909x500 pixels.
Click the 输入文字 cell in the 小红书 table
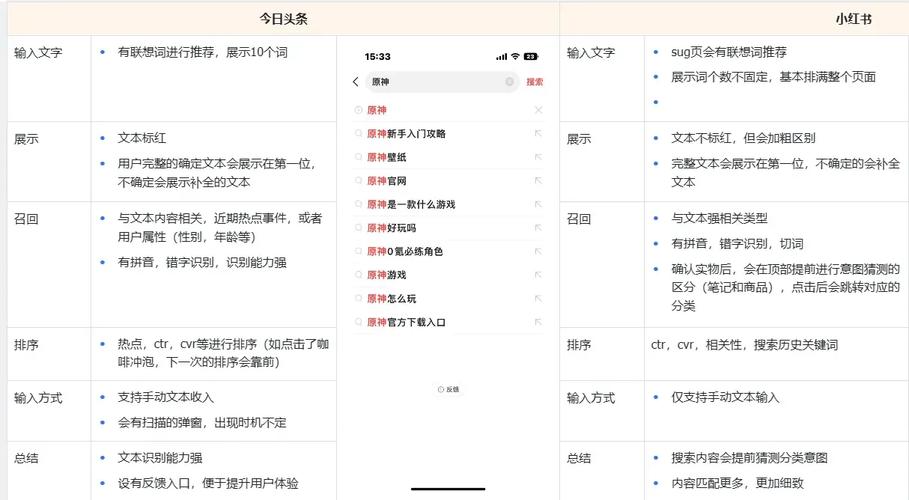(590, 53)
